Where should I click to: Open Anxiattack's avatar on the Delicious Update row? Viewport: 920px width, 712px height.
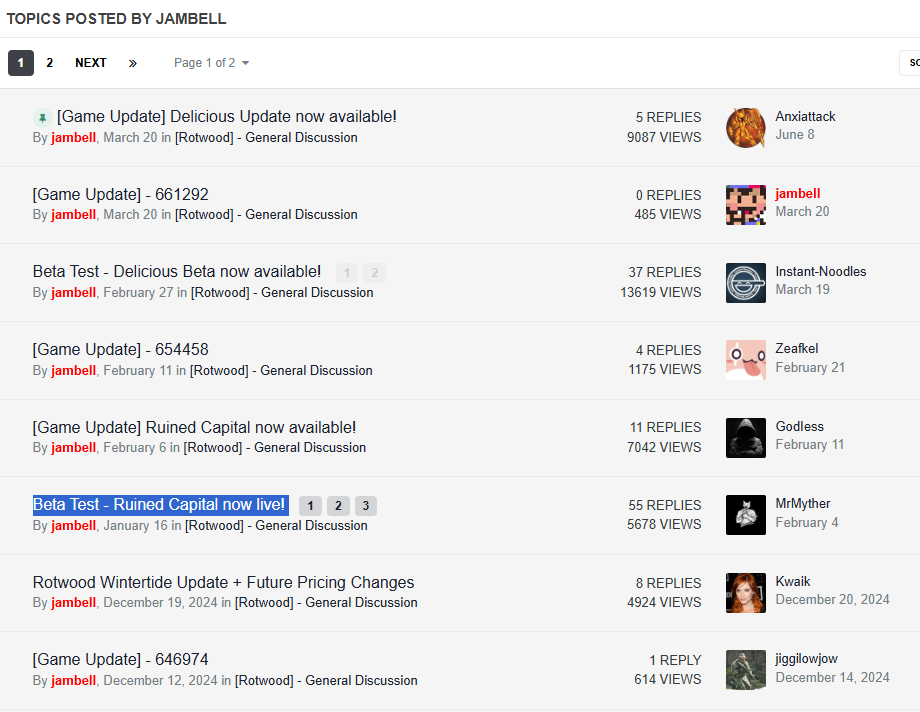[745, 127]
